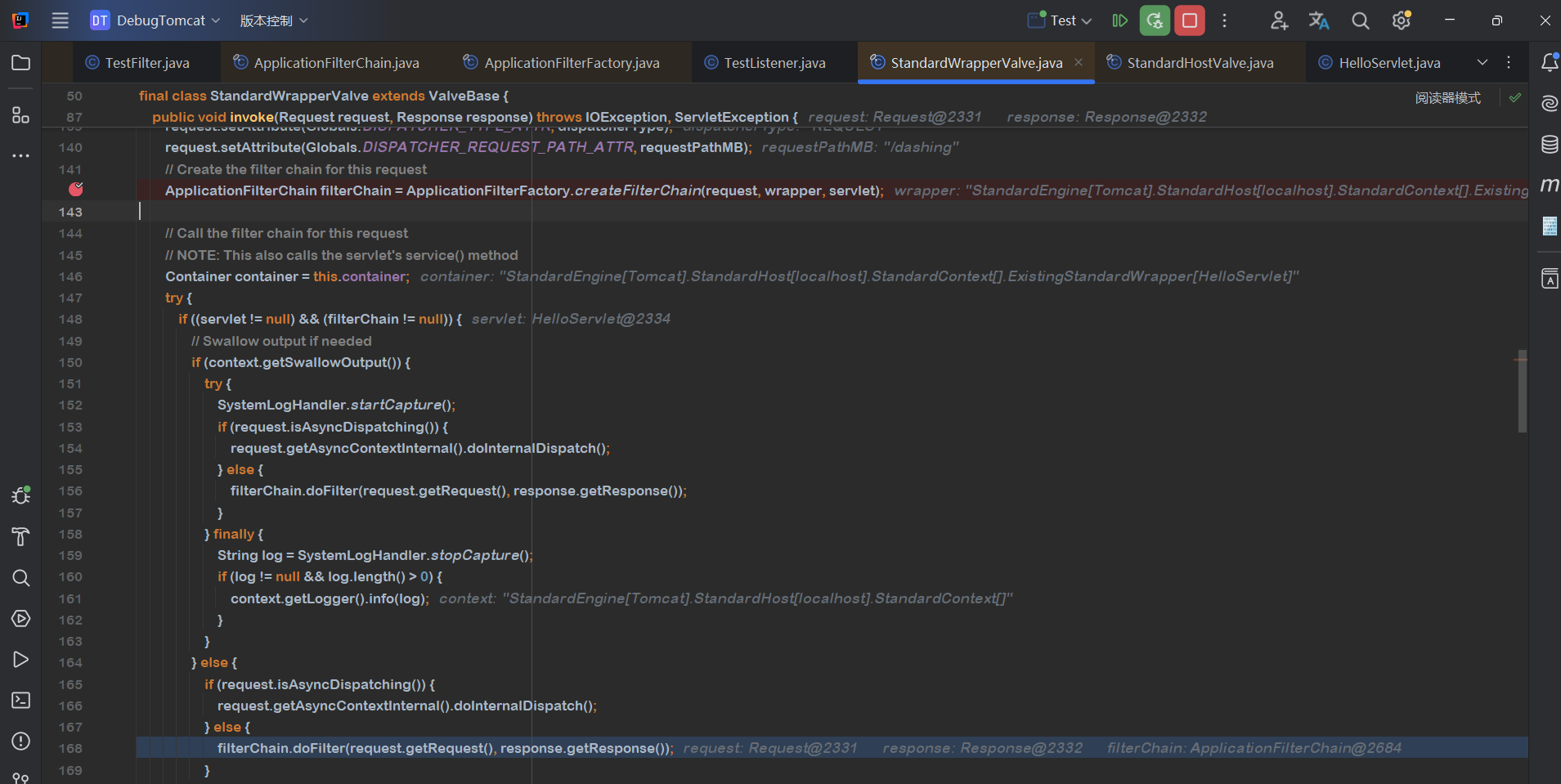Toggle the breakpoint on createFilterChain line
1561x784 pixels.
76,190
